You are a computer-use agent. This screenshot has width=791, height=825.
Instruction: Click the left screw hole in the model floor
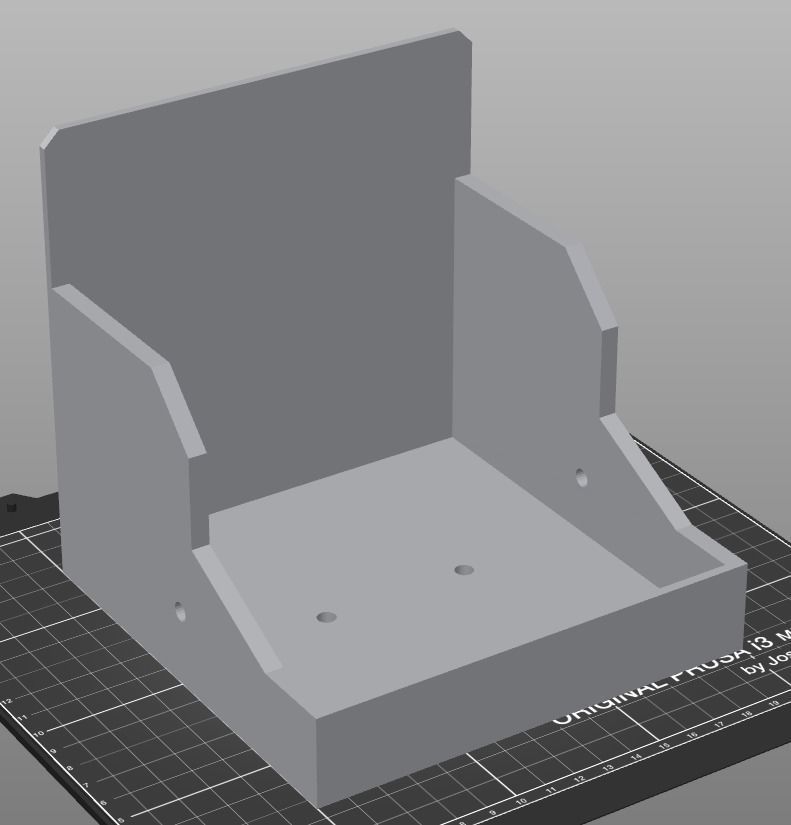pyautogui.click(x=326, y=617)
